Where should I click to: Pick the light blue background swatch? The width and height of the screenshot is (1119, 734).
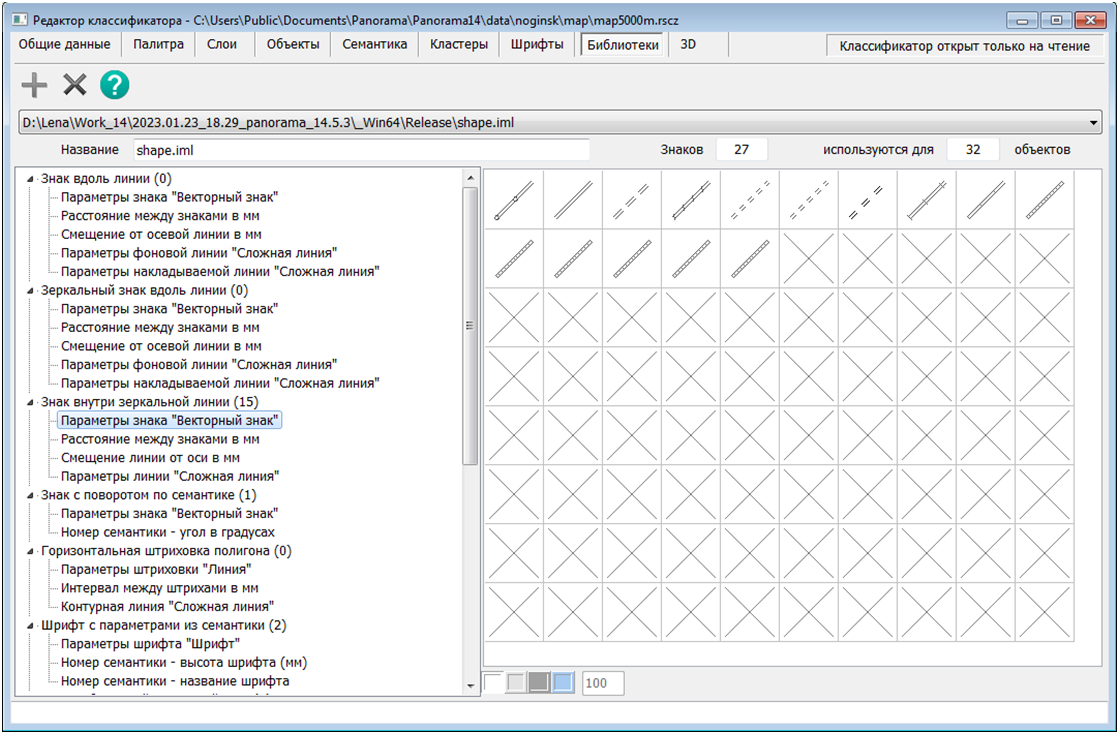click(x=563, y=683)
